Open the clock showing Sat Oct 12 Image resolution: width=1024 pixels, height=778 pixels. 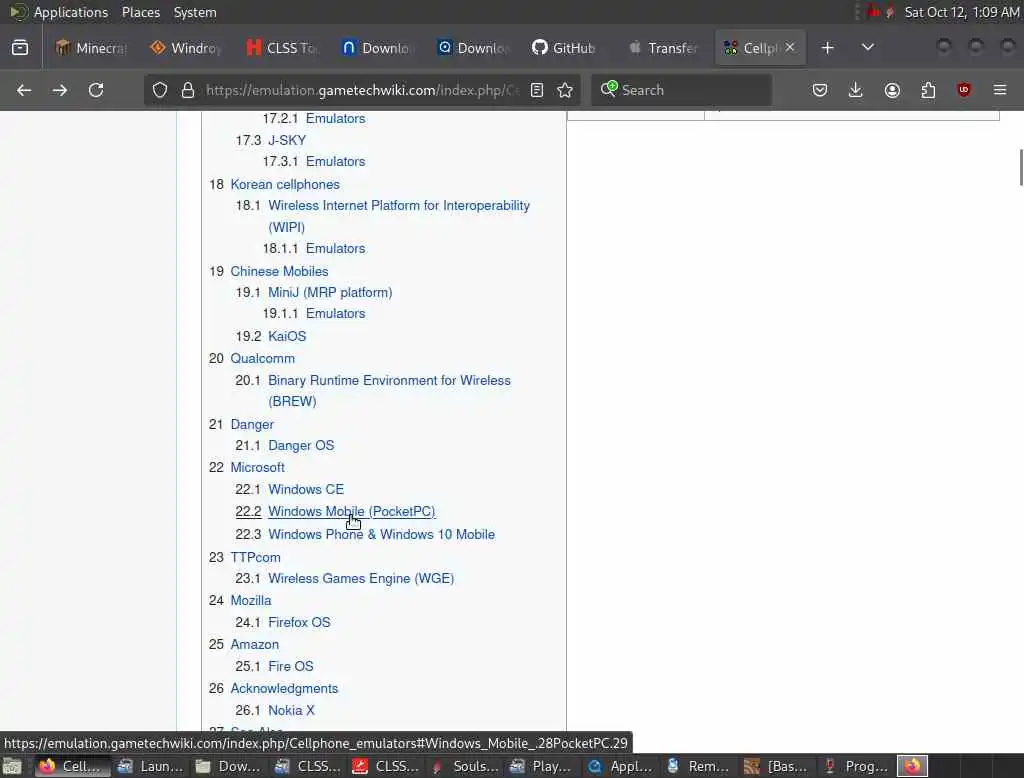coord(961,12)
